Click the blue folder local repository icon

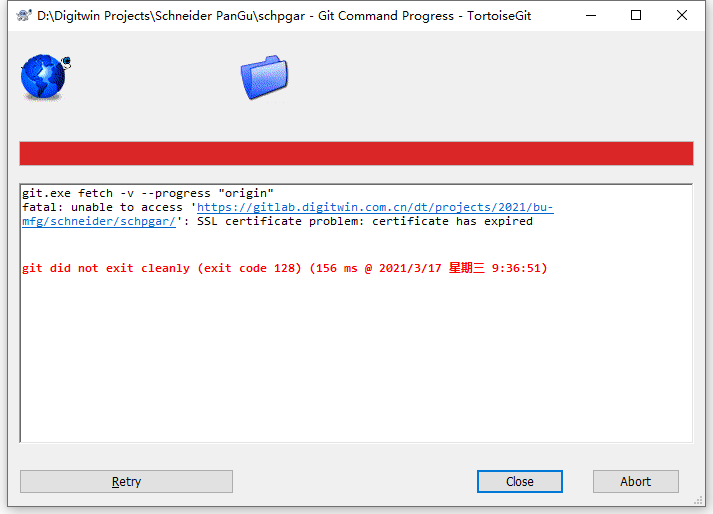pos(264,77)
